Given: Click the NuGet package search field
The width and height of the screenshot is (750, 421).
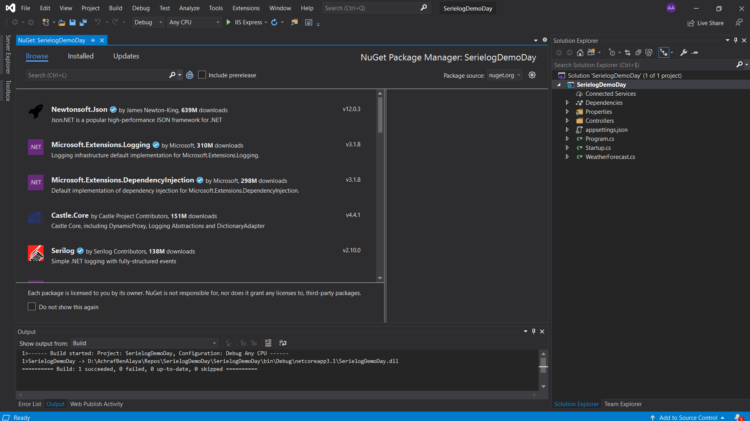Looking at the screenshot, I should pos(98,75).
